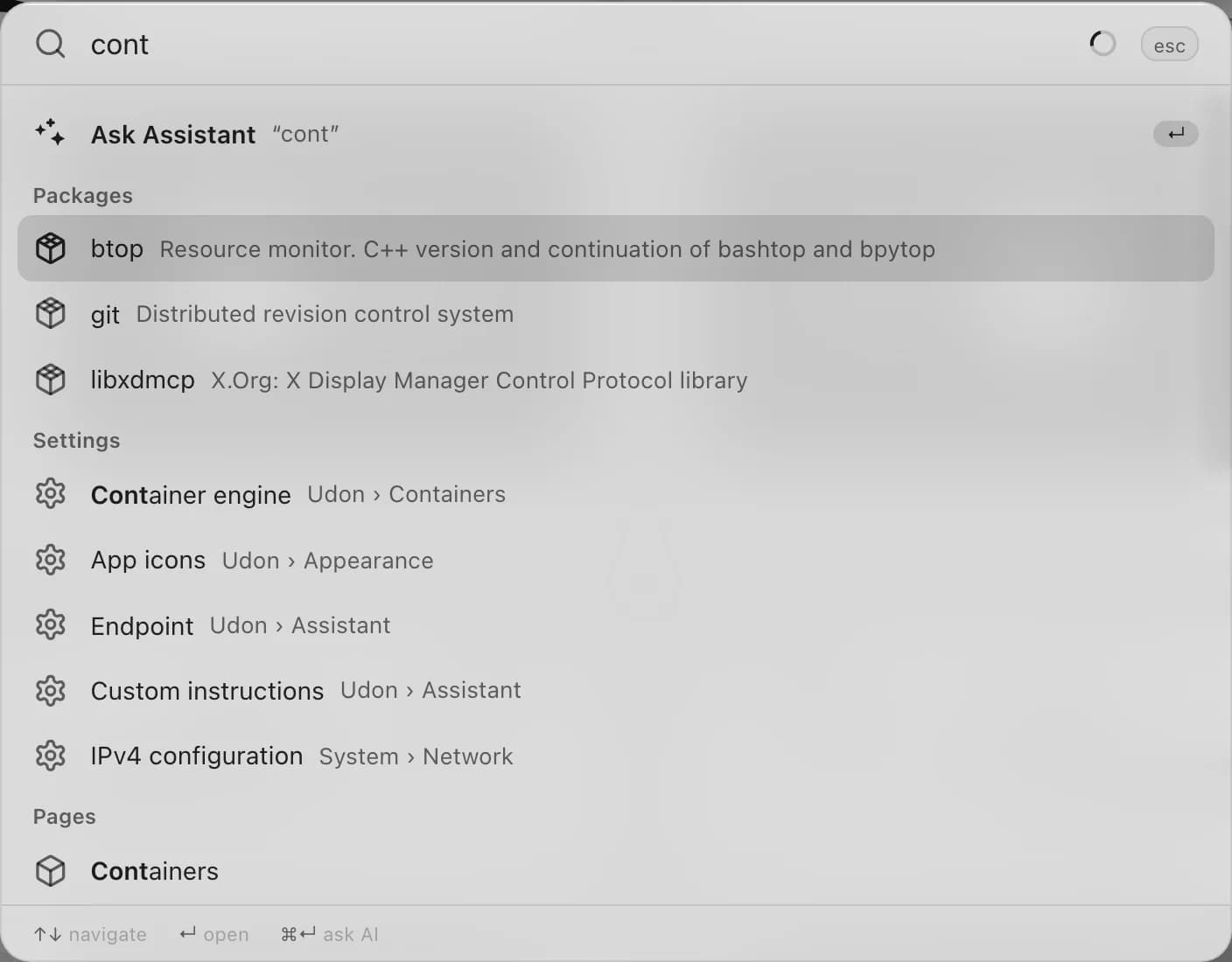The height and width of the screenshot is (962, 1232).
Task: Click the Container engine gear icon
Action: tap(50, 494)
